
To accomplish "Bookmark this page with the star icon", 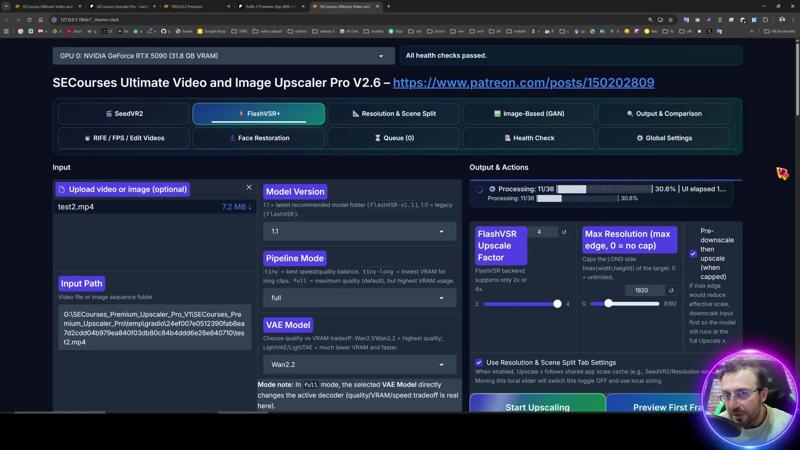I will pyautogui.click(x=670, y=19).
